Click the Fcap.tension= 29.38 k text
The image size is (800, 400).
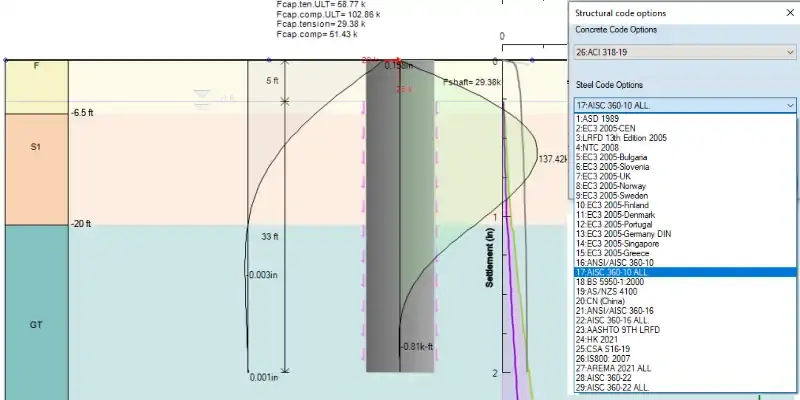[320, 24]
